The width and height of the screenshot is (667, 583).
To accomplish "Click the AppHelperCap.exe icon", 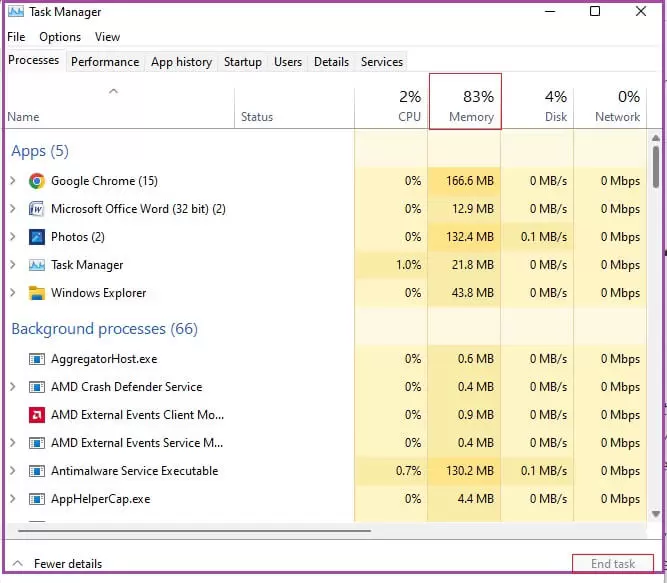I will pos(37,499).
